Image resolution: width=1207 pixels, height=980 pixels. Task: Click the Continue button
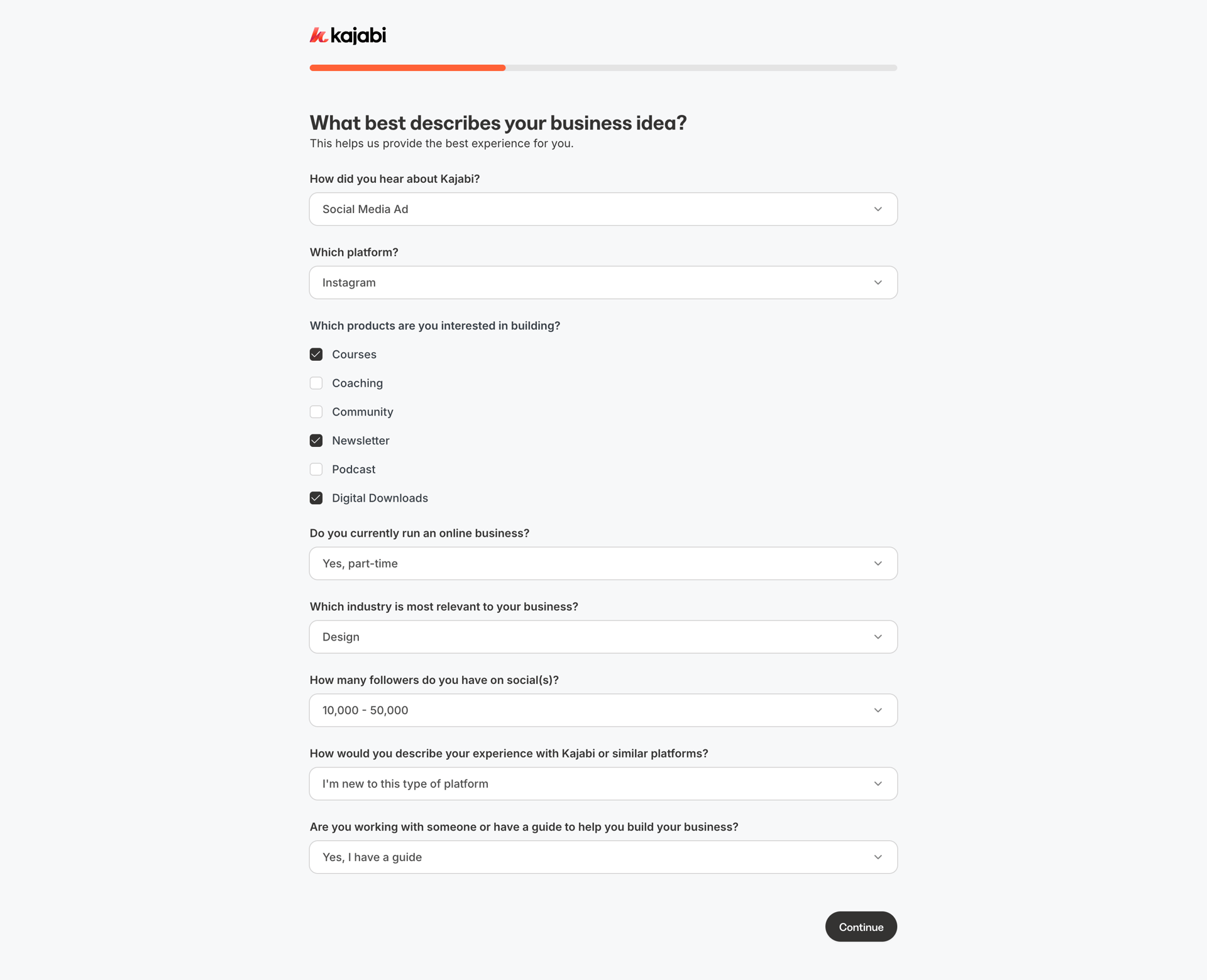pos(861,926)
